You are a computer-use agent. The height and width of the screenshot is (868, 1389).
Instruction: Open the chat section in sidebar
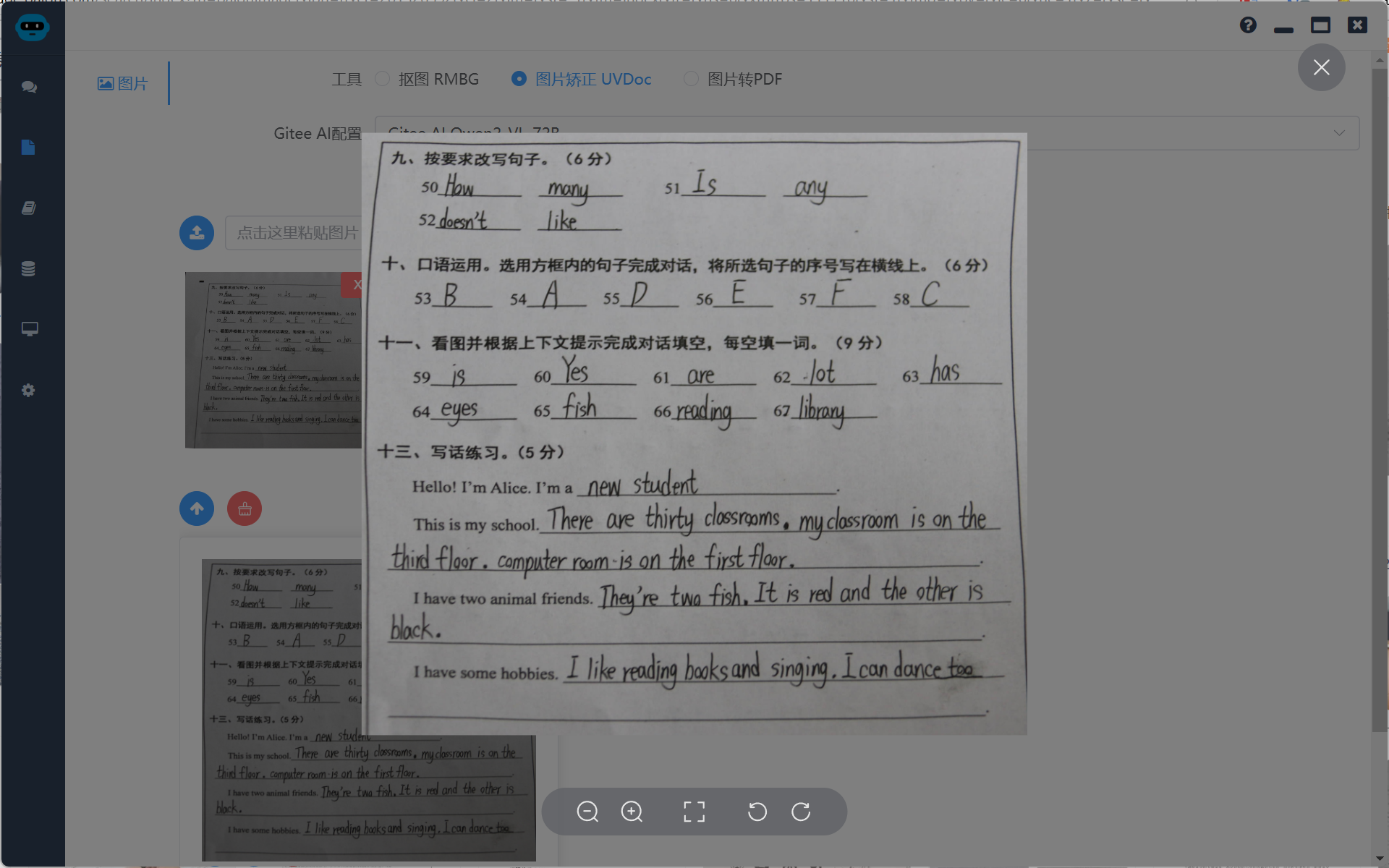tap(29, 87)
